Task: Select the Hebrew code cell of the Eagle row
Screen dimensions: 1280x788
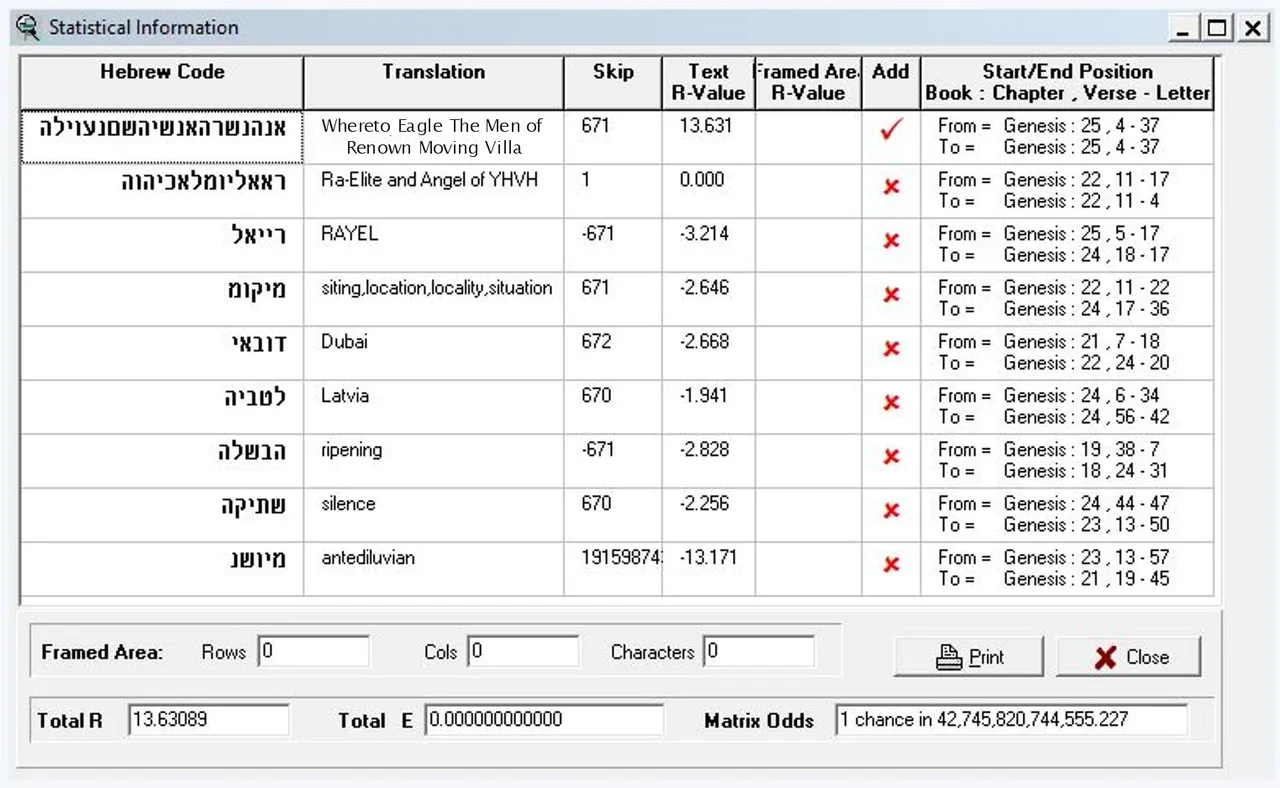Action: pyautogui.click(x=162, y=137)
